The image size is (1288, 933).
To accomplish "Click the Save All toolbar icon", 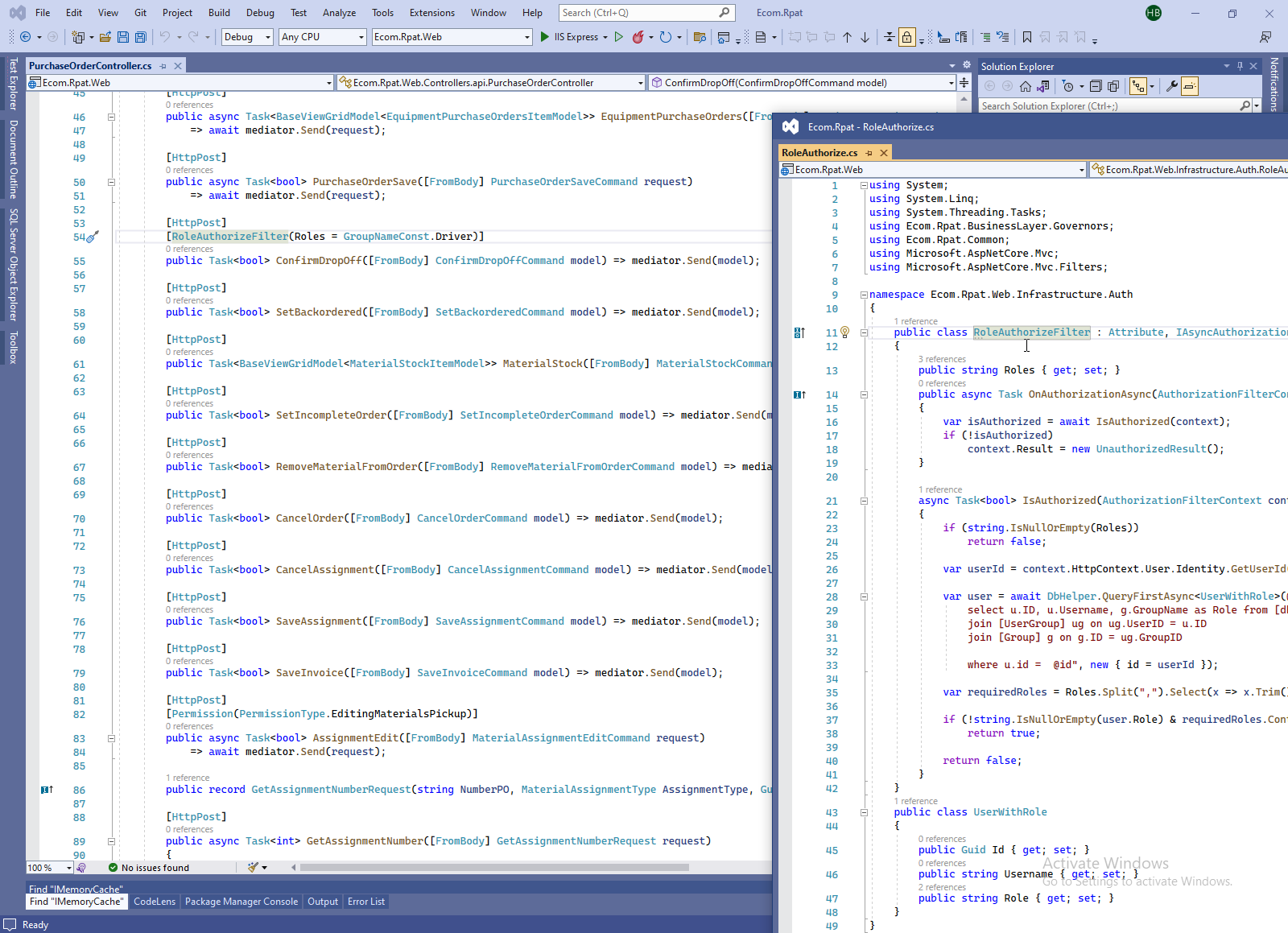I will pos(141,37).
